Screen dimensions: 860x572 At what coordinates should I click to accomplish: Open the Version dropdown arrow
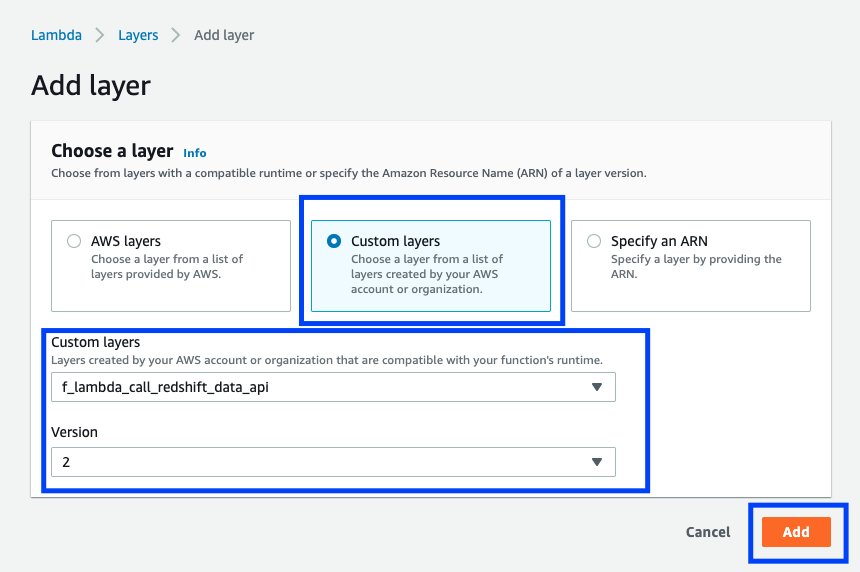click(597, 462)
